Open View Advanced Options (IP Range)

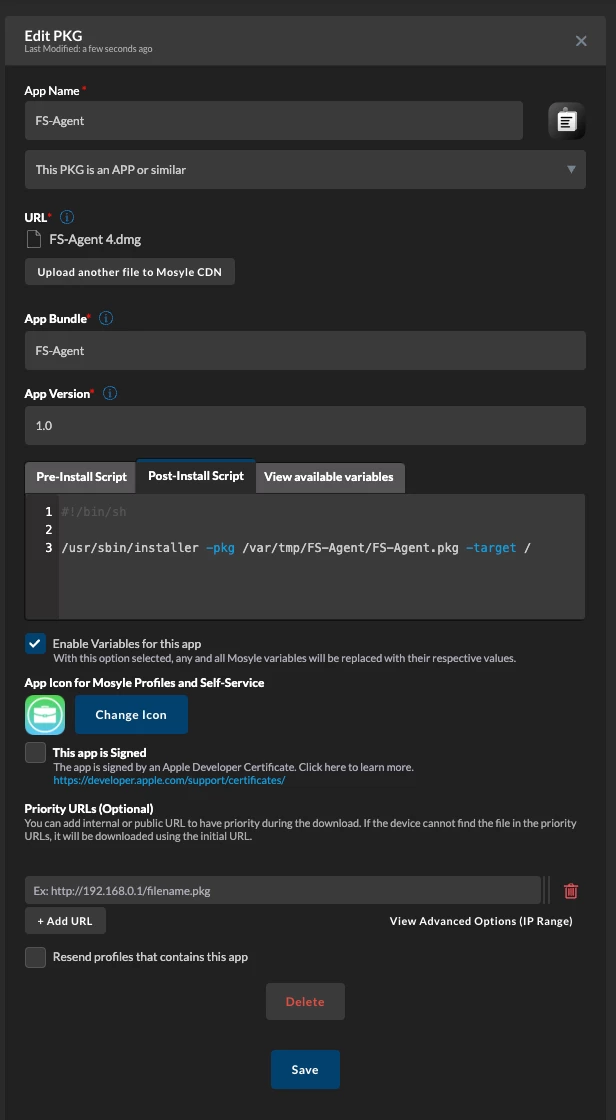(x=481, y=921)
